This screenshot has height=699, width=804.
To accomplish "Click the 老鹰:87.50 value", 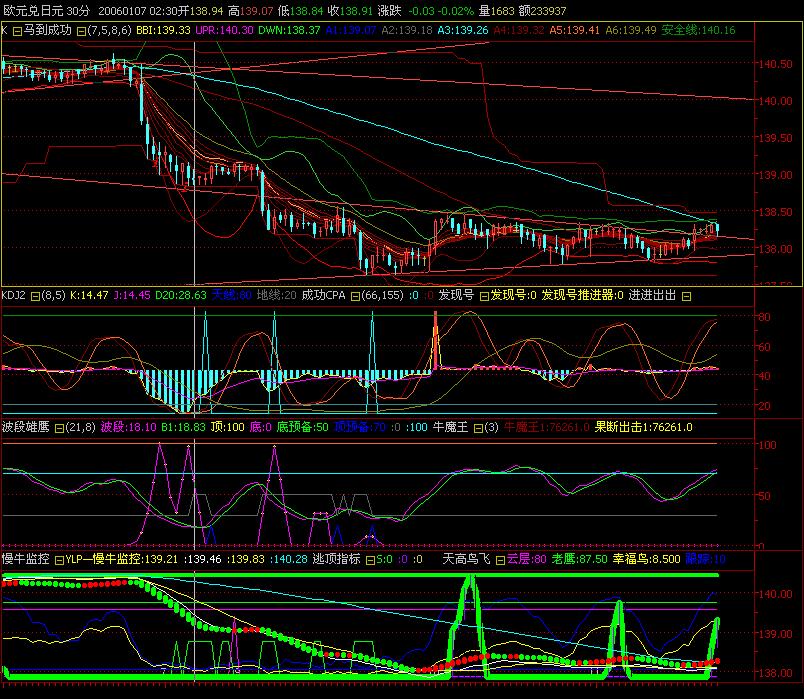I will pos(579,559).
